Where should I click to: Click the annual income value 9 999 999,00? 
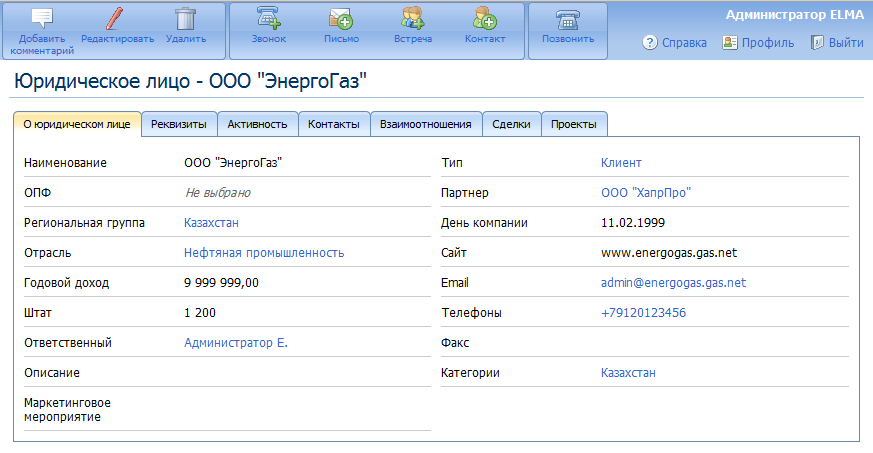[221, 283]
